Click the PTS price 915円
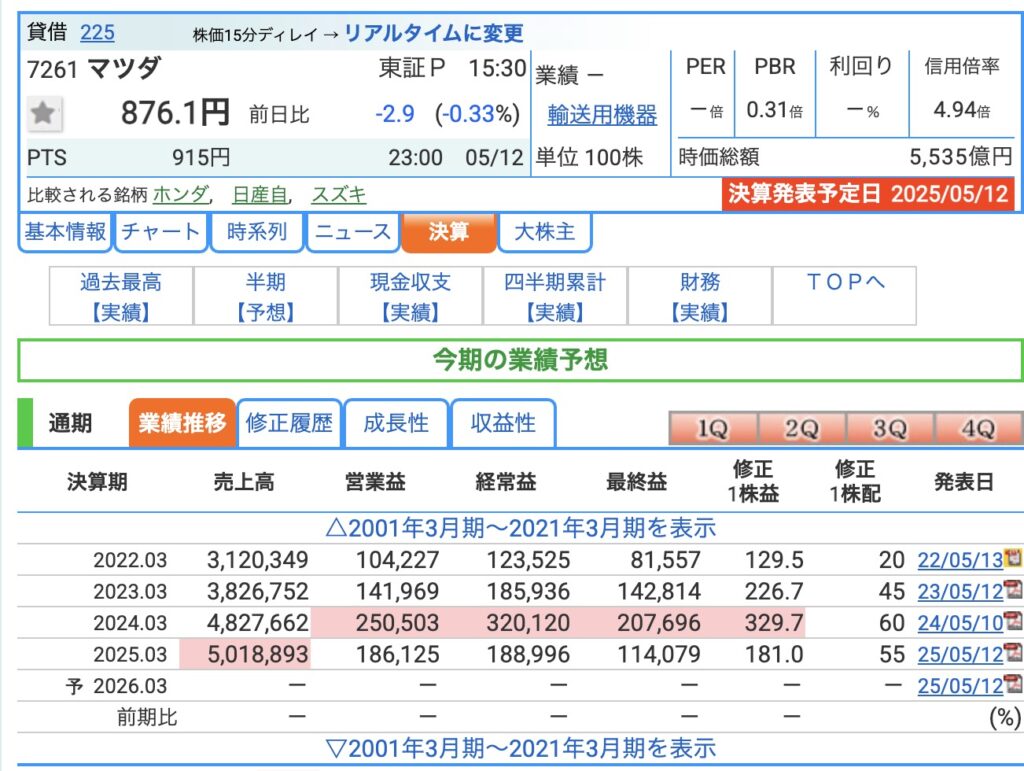 pos(201,157)
